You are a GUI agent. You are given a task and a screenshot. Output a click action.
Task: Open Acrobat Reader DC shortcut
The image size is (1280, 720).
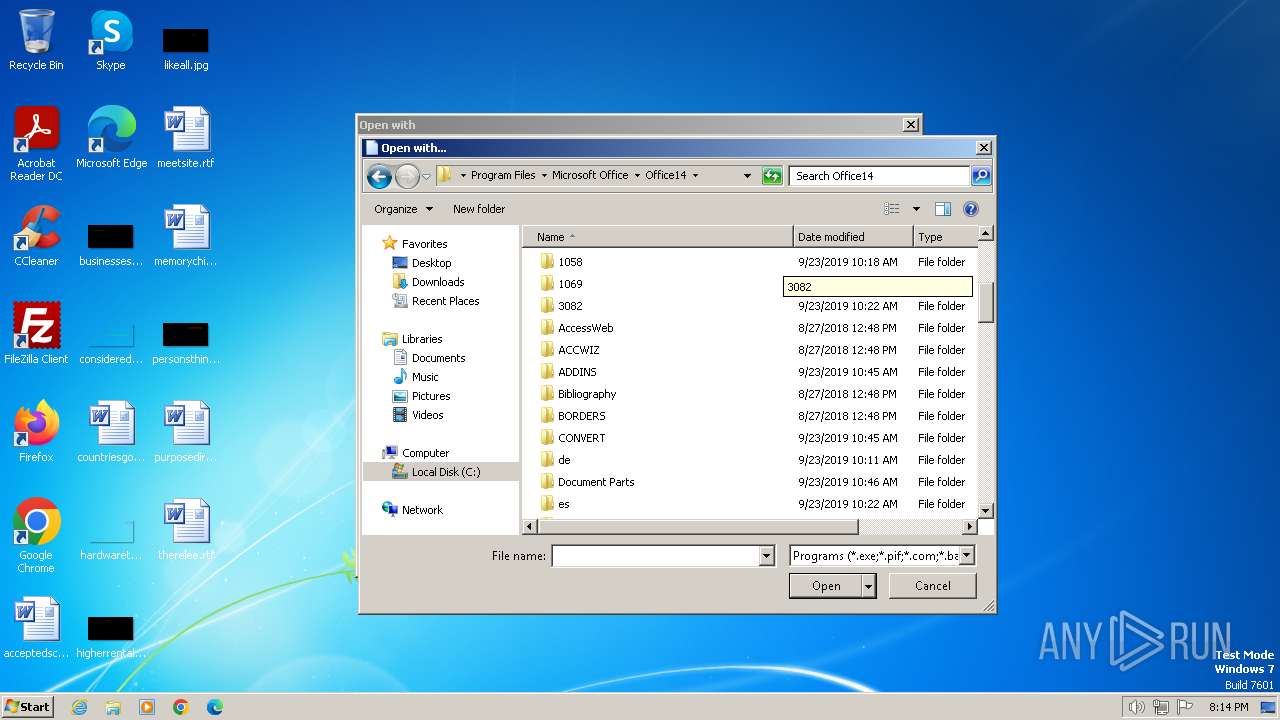[36, 145]
